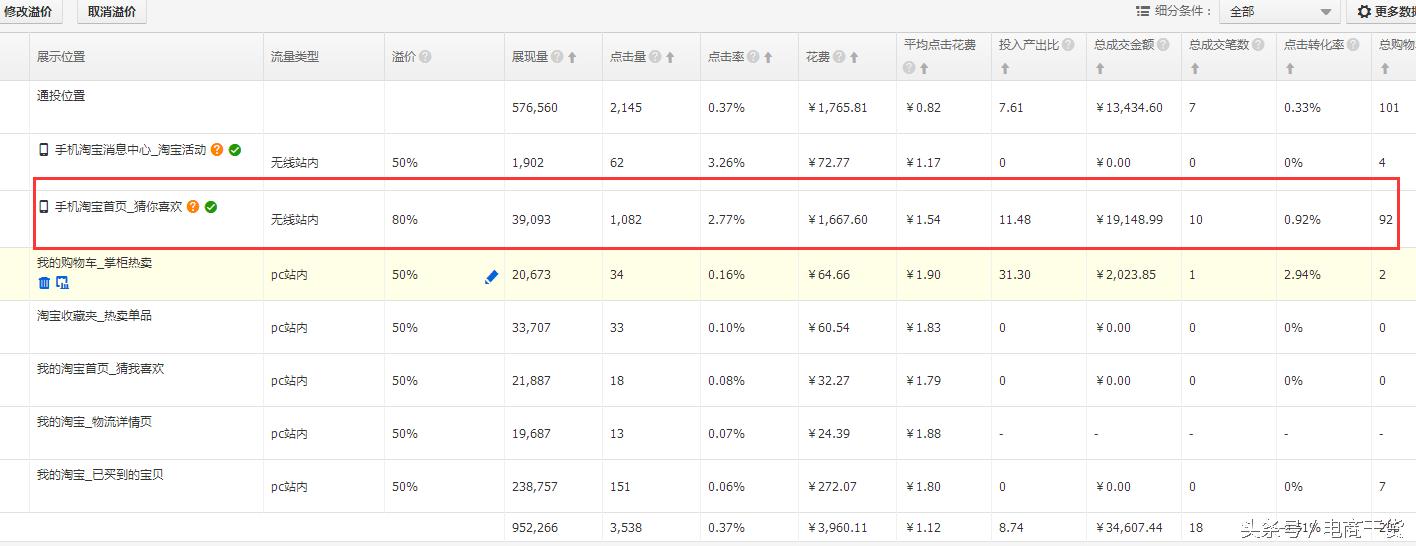Click 展现量 value 39,093
The width and height of the screenshot is (1416, 546).
click(531, 219)
